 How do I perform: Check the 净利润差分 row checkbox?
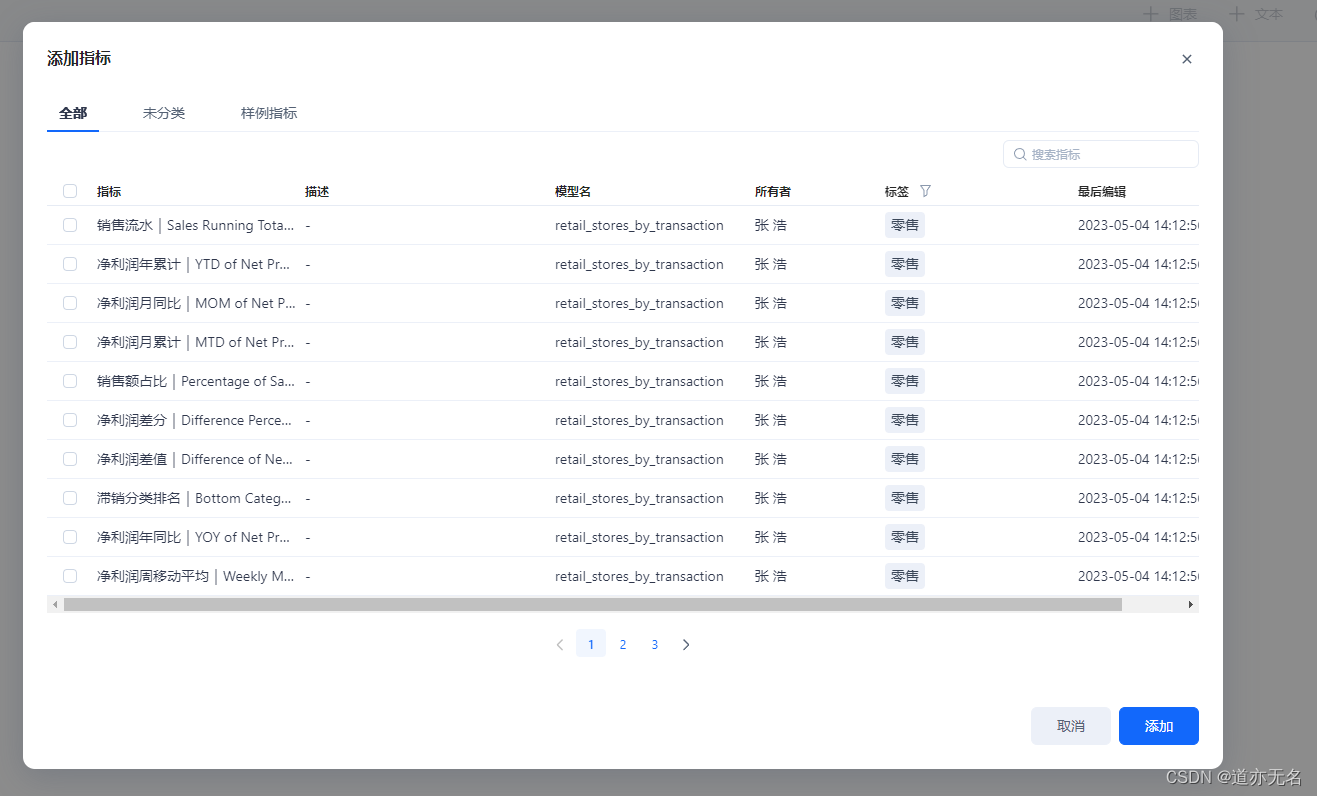coord(70,420)
